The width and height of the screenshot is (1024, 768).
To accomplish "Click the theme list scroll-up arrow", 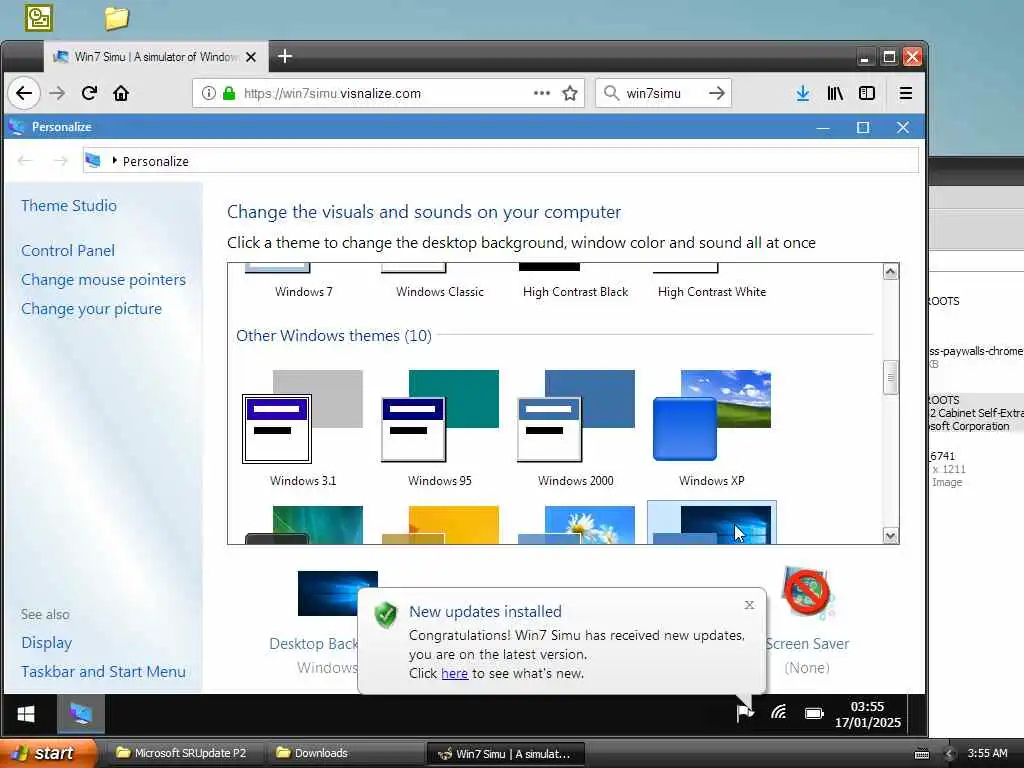I will pos(890,272).
